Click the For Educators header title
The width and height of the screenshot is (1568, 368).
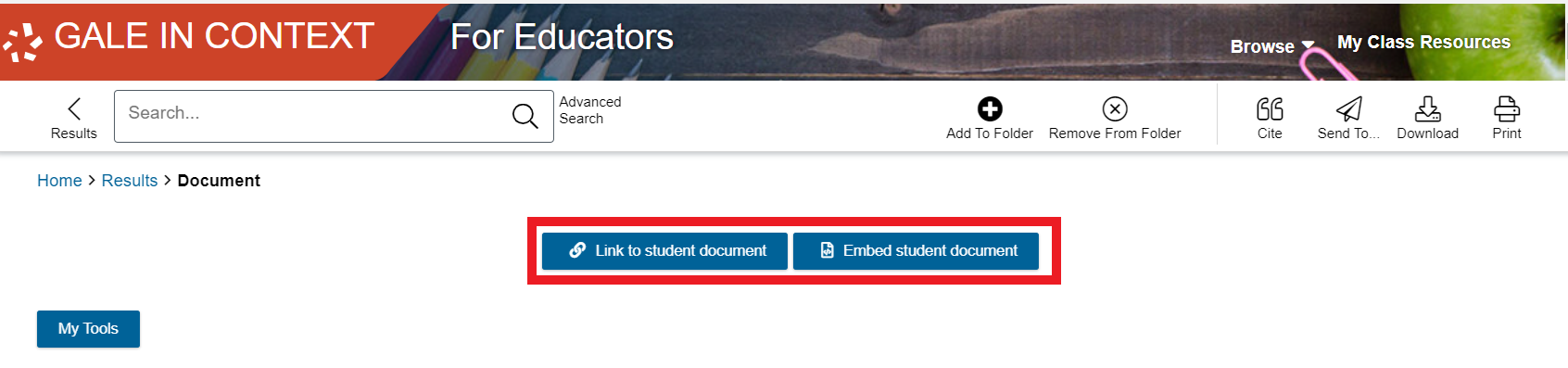562,38
